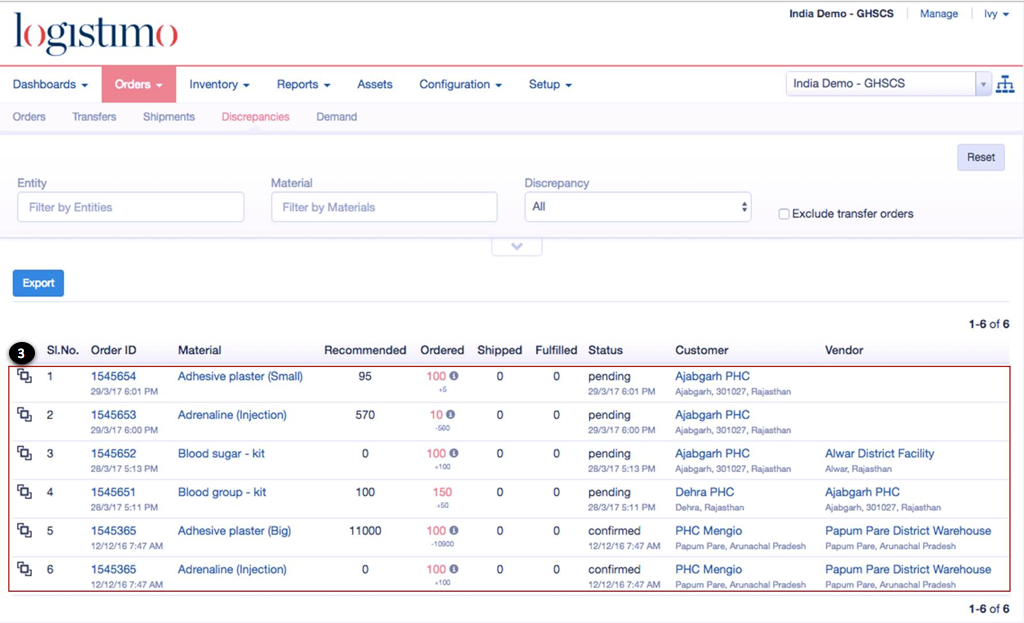
Task: Show info for Adhesive plaster (Small) ordered quantity
Action: 453,376
